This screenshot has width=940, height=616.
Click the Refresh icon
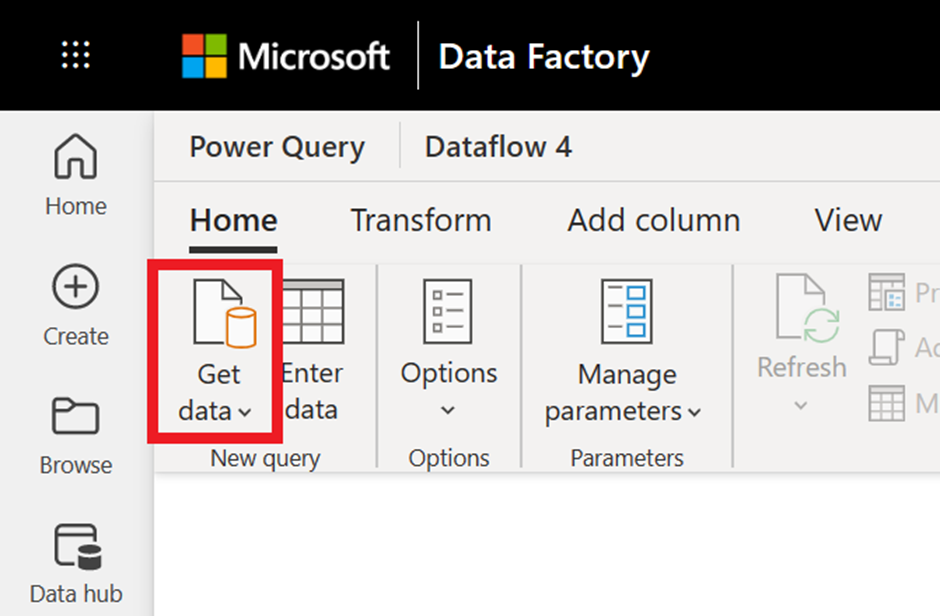point(808,309)
